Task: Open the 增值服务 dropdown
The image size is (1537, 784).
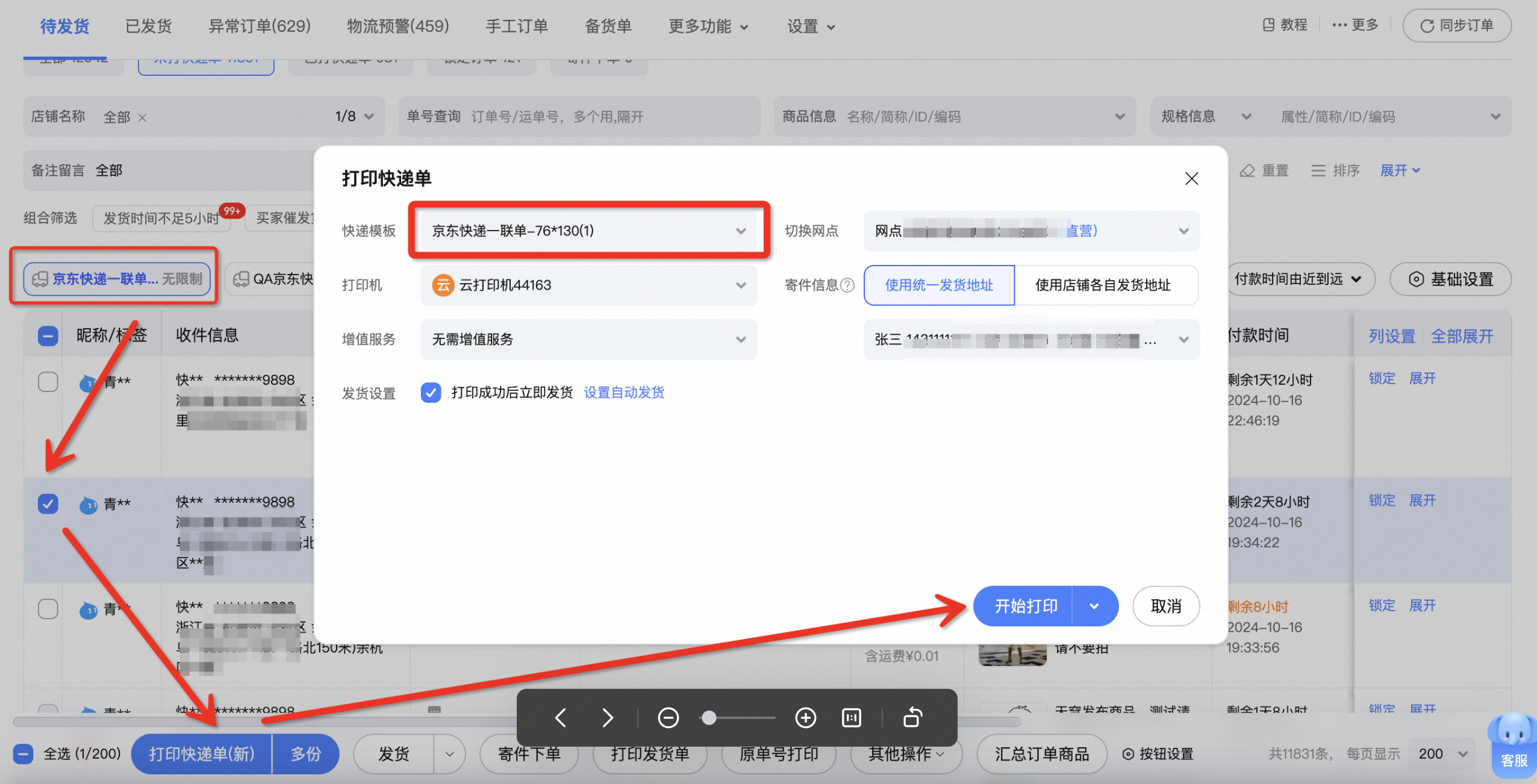Action: [588, 339]
